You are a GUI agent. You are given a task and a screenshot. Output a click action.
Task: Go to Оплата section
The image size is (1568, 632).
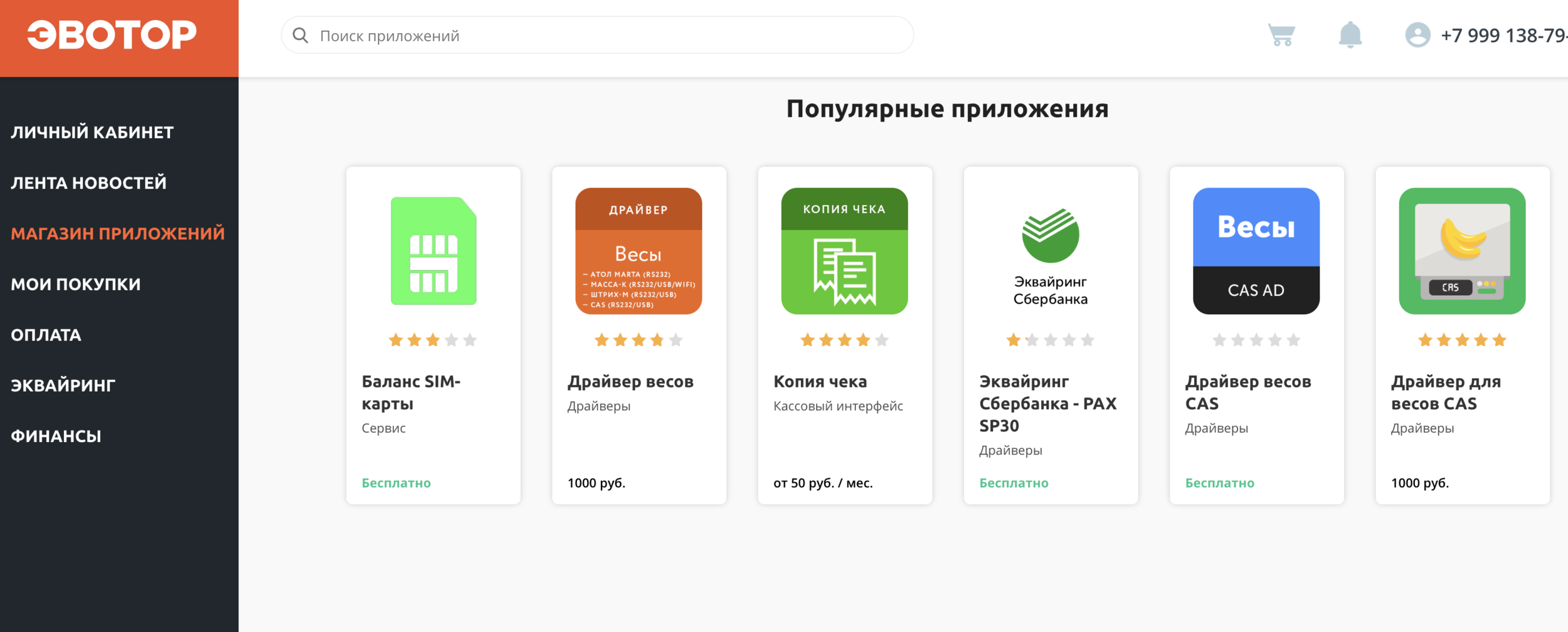[x=46, y=335]
